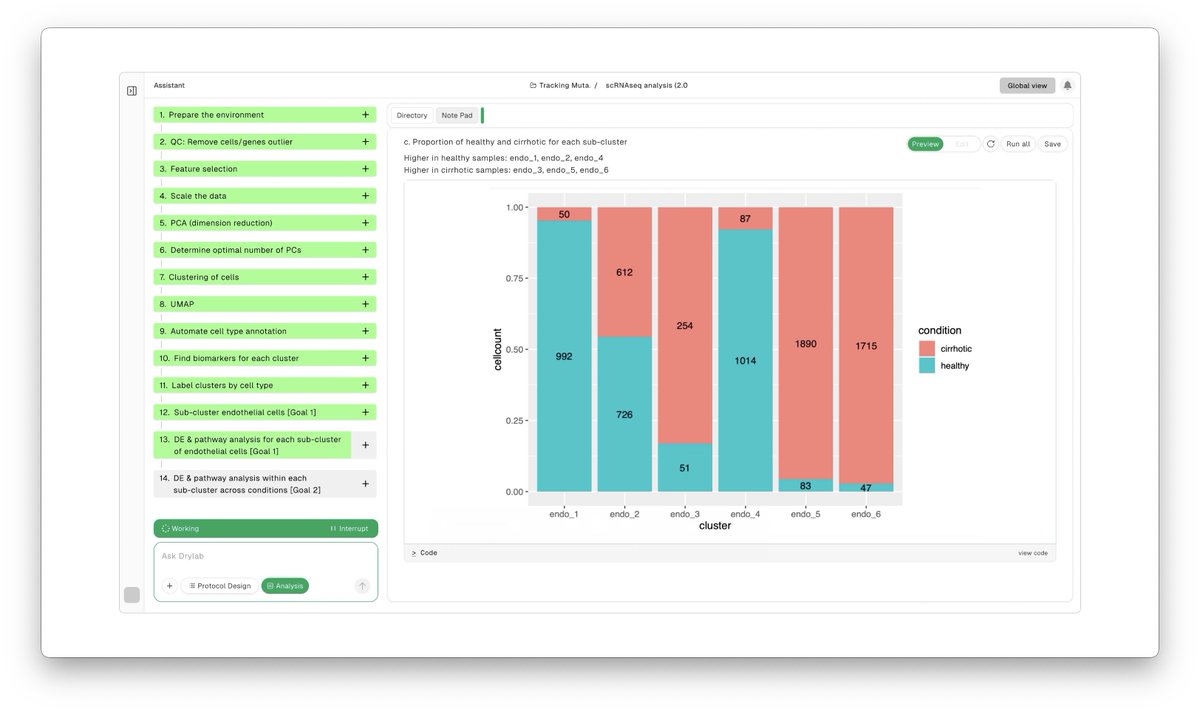This screenshot has height=712, width=1200.
Task: Click the view code link
Action: [1033, 553]
